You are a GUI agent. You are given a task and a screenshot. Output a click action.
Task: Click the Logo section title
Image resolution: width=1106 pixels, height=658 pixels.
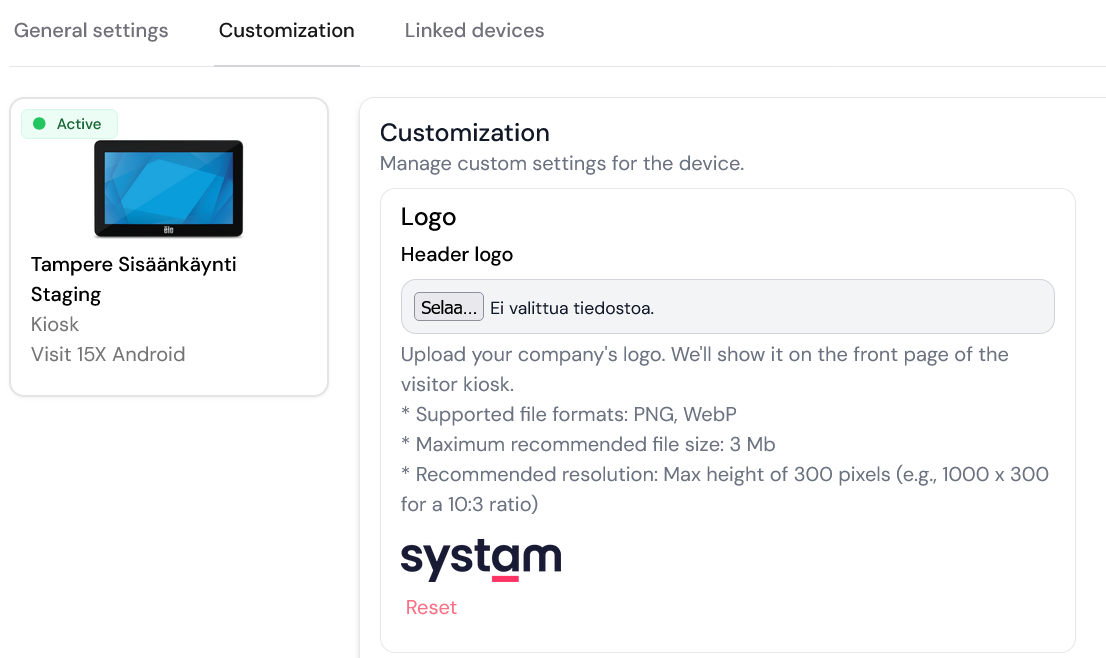[x=428, y=217]
